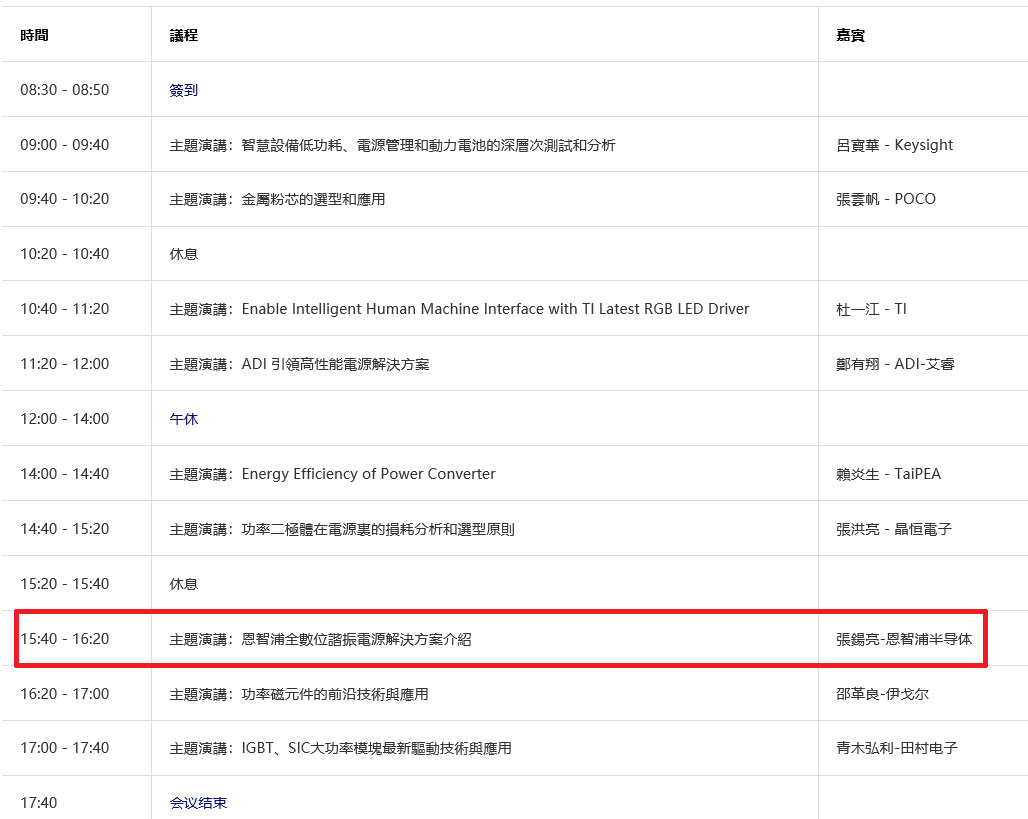Click speaker 賴炎生 - TaiPEA
Viewport: 1028px width, 819px height.
click(x=888, y=474)
